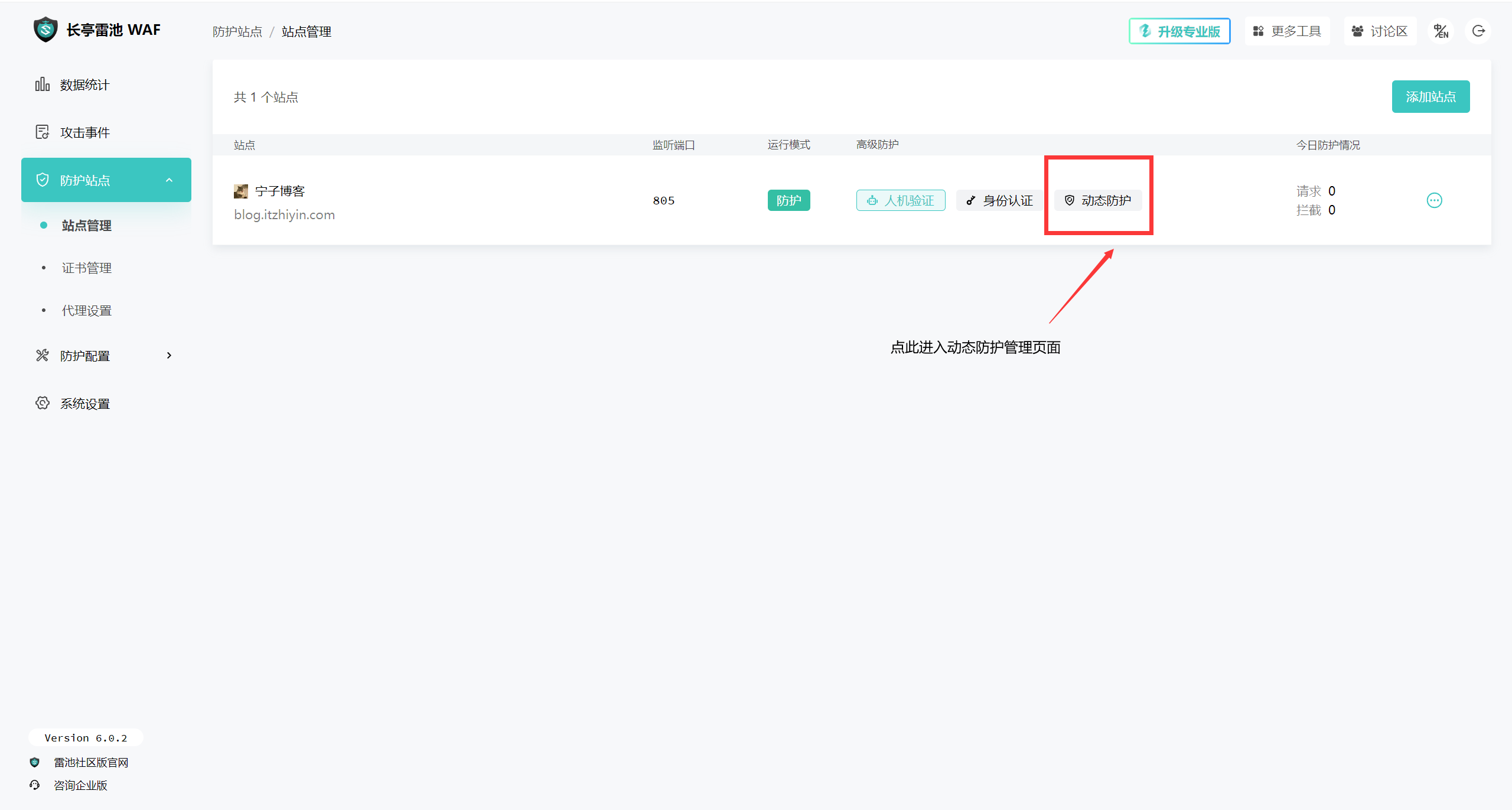Collapse the 防护站点 sidebar menu
1512x810 pixels.
pos(169,180)
